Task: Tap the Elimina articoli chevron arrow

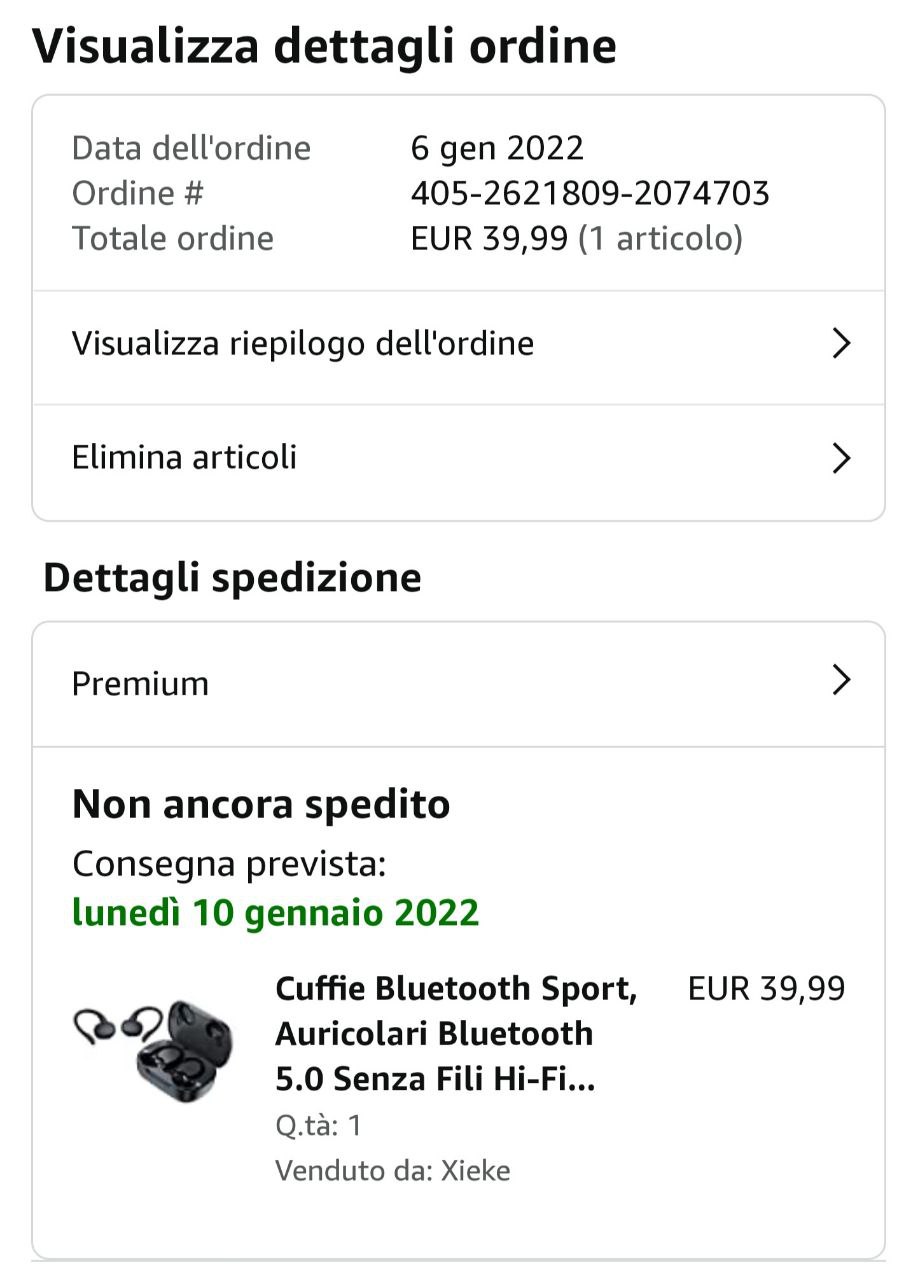Action: coord(841,459)
